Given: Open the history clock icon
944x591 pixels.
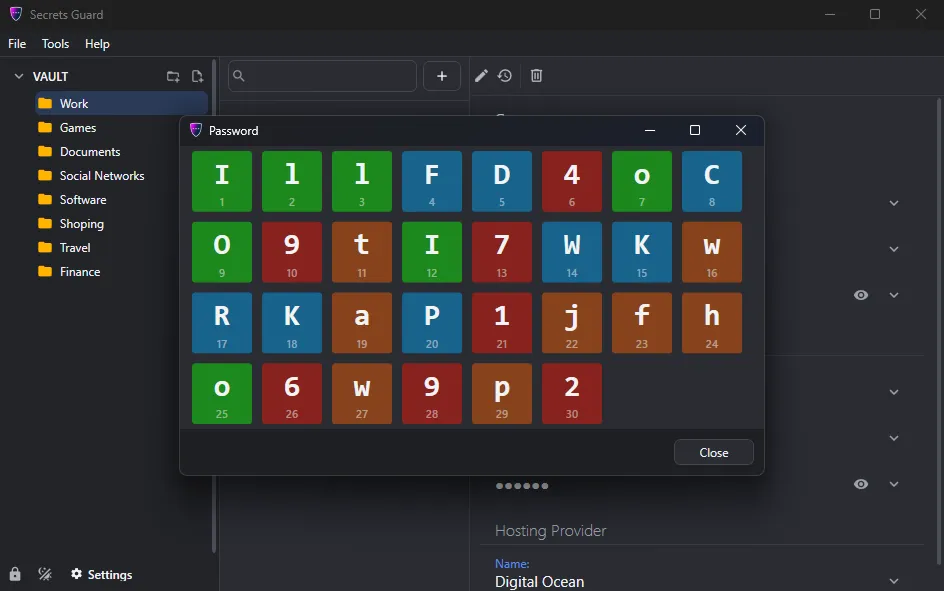Looking at the screenshot, I should pos(505,76).
